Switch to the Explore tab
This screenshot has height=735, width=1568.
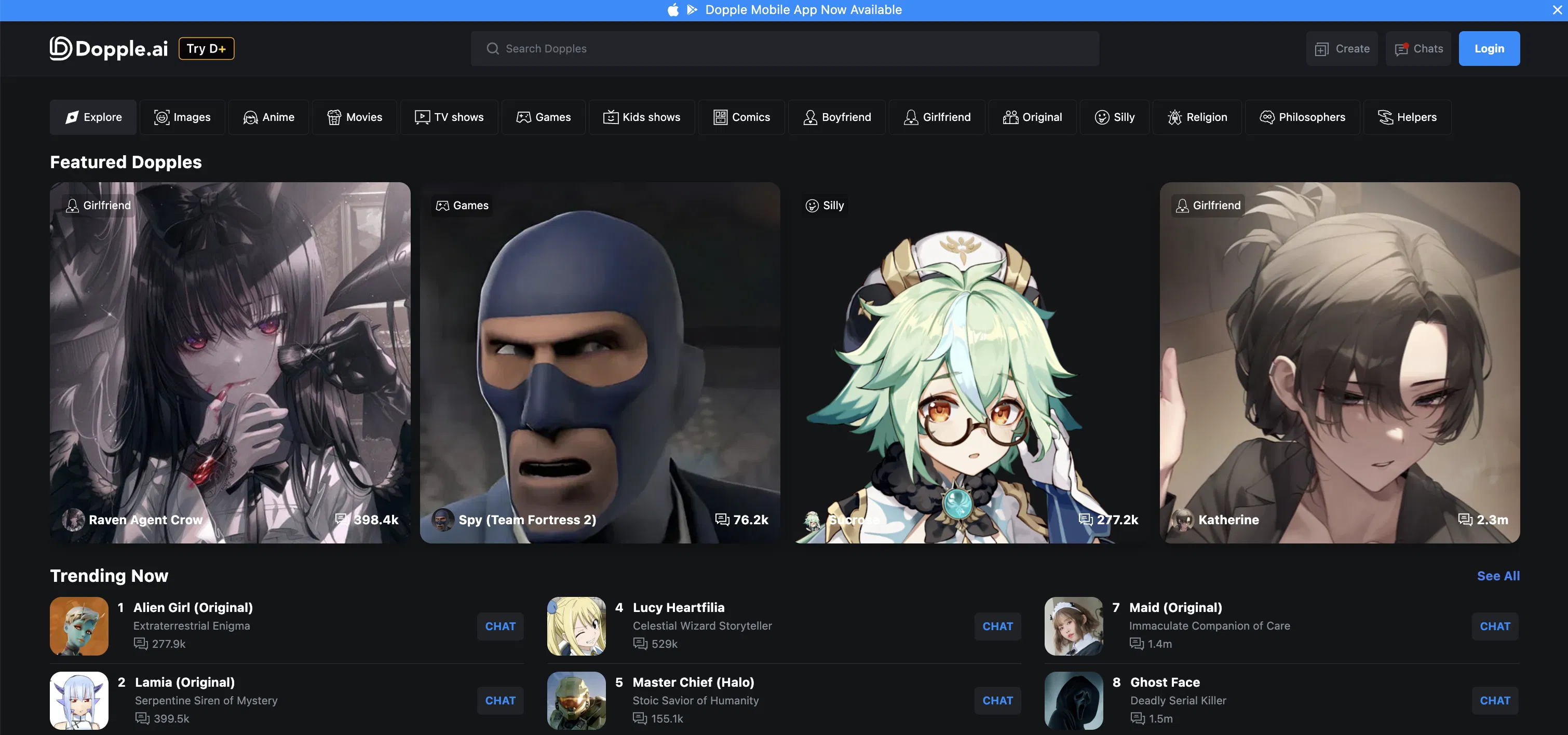(92, 117)
